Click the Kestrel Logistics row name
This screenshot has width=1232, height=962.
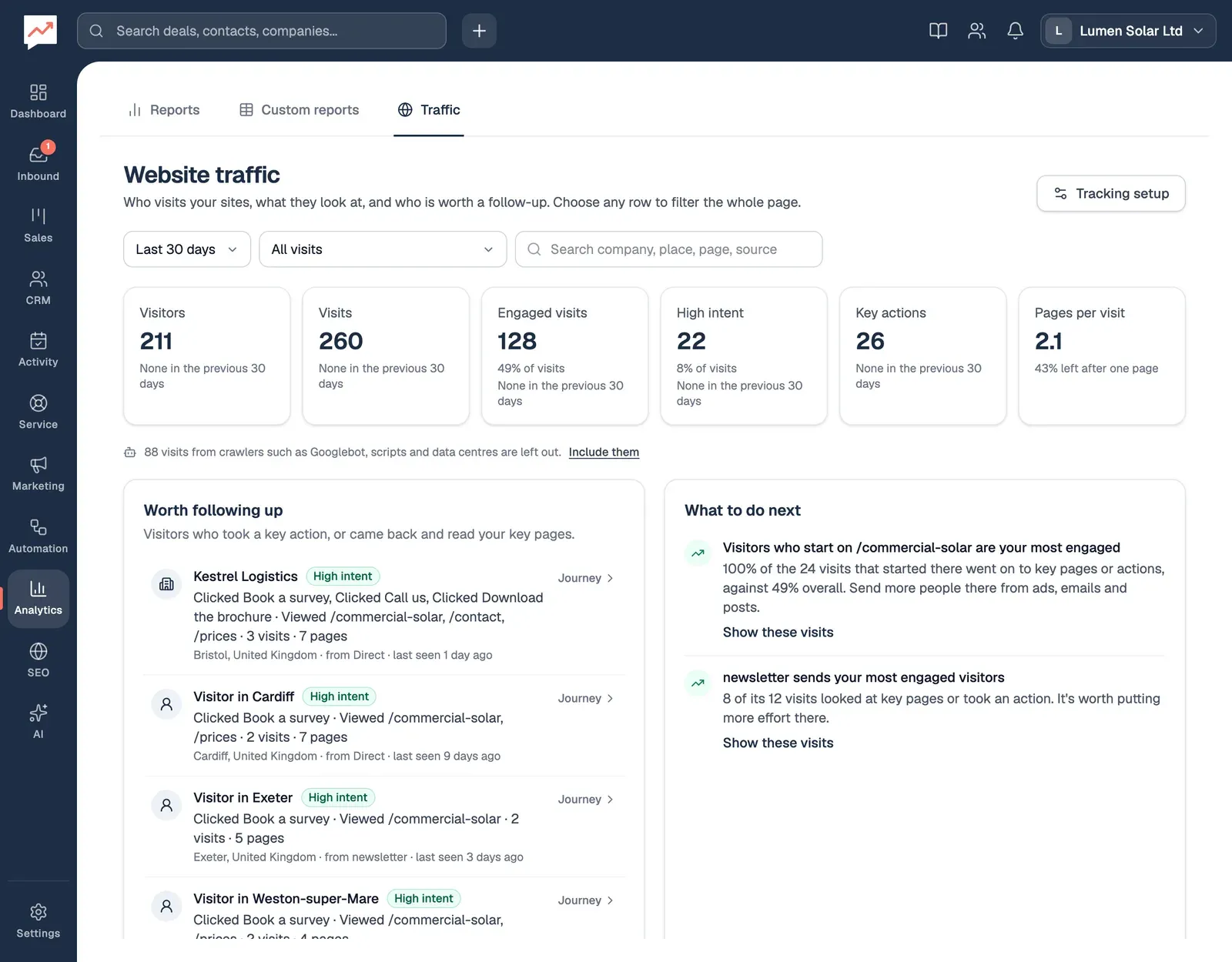[x=246, y=576]
